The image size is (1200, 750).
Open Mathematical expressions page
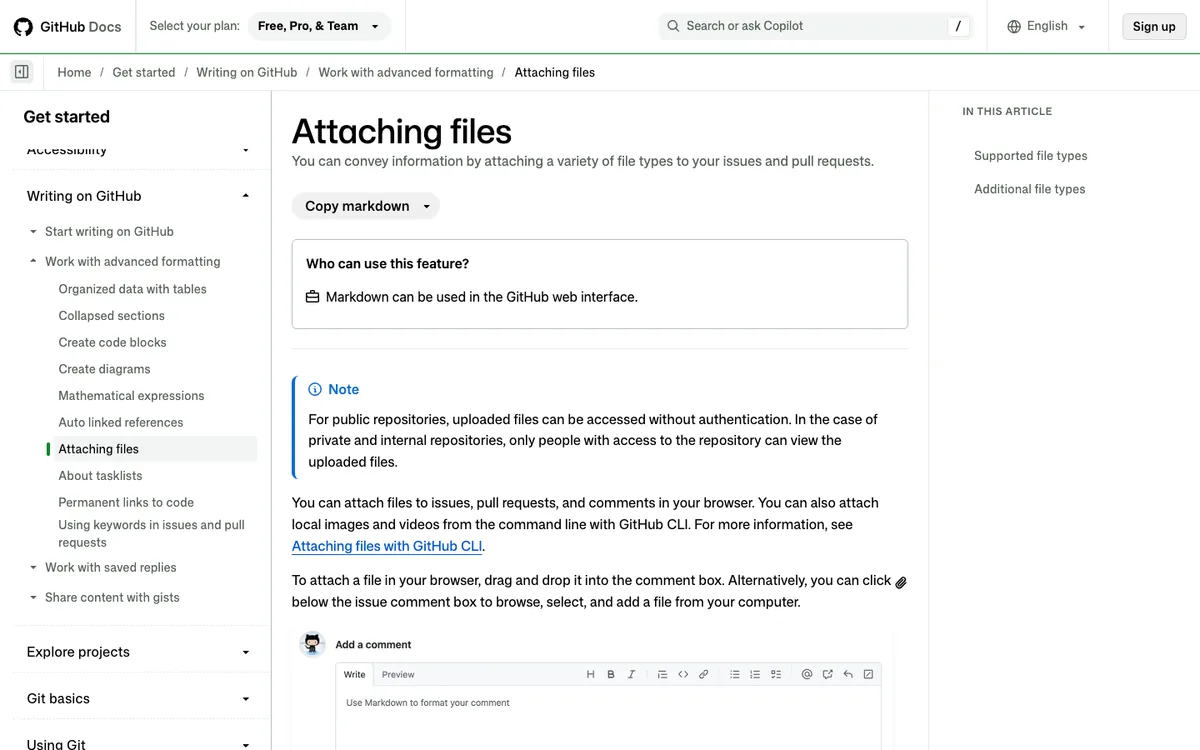pos(131,396)
